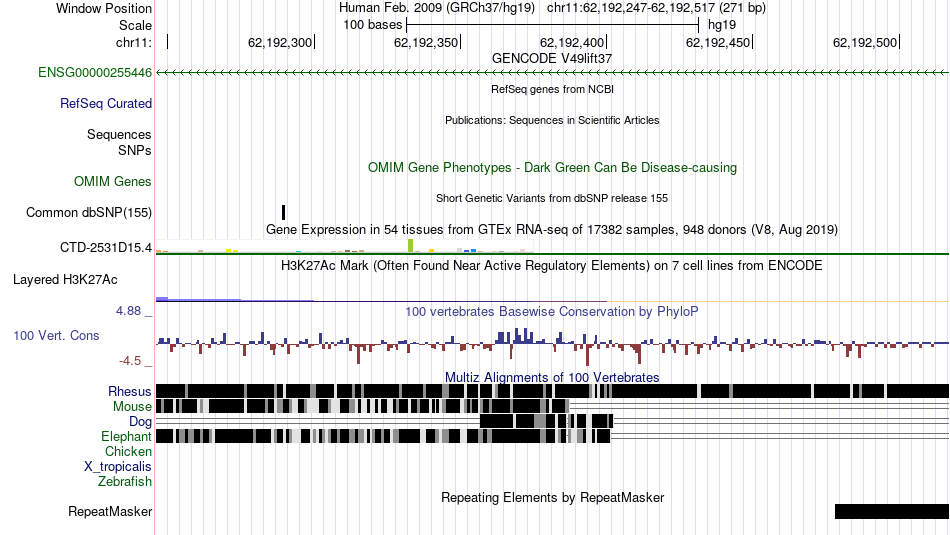Click the black RepeatMasker repeat block

892,511
